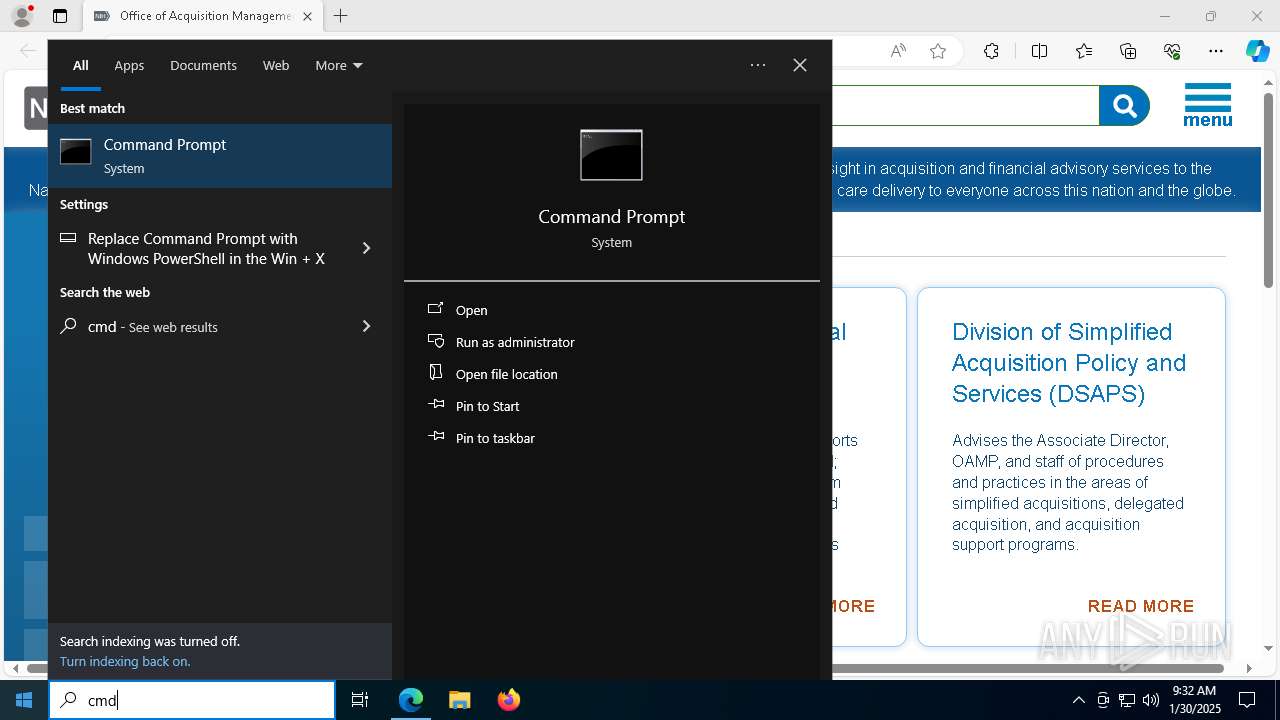
Task: Open Edge collections icon
Action: pos(1128,51)
